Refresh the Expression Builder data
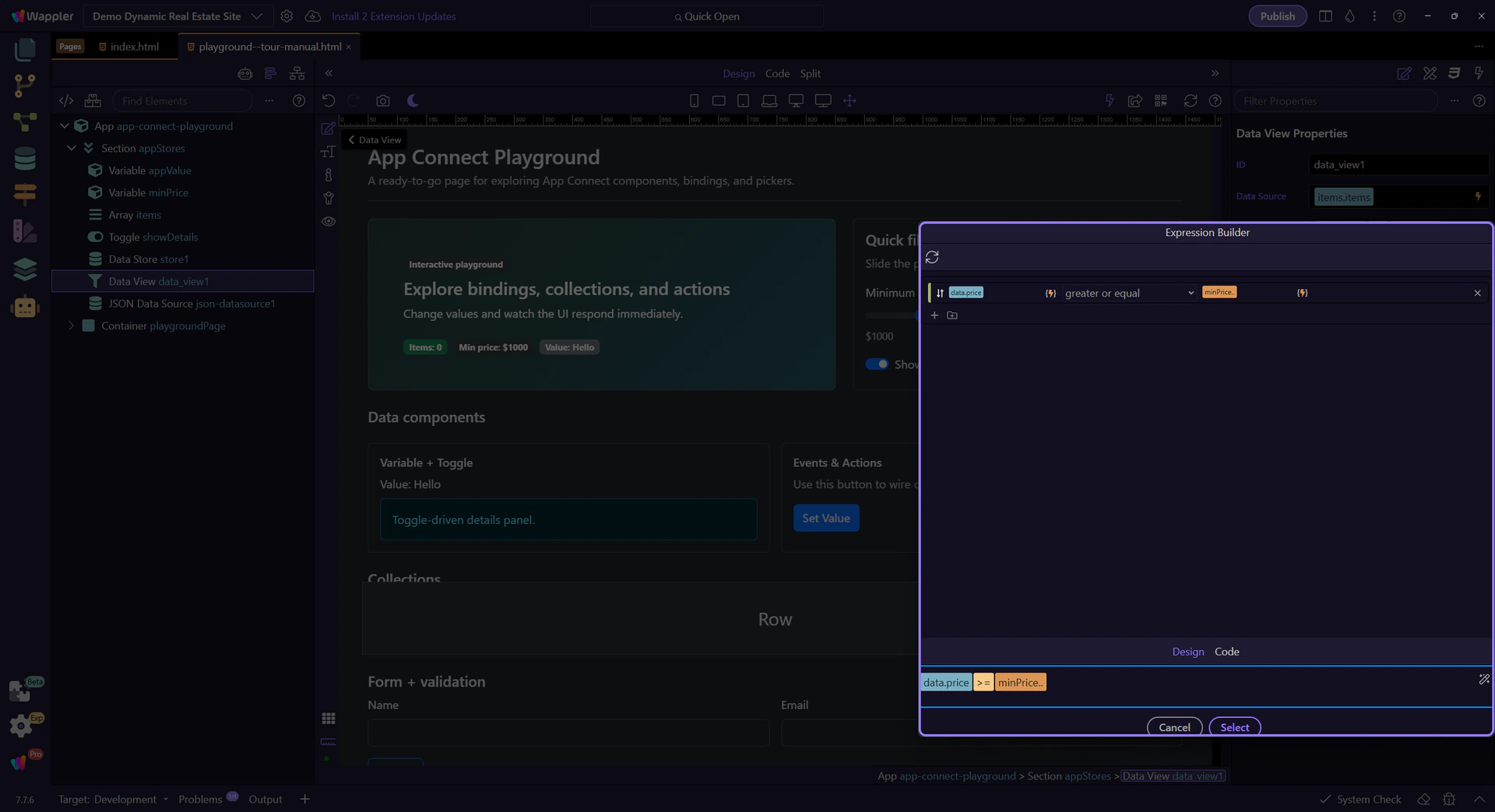The height and width of the screenshot is (812, 1495). [x=932, y=257]
